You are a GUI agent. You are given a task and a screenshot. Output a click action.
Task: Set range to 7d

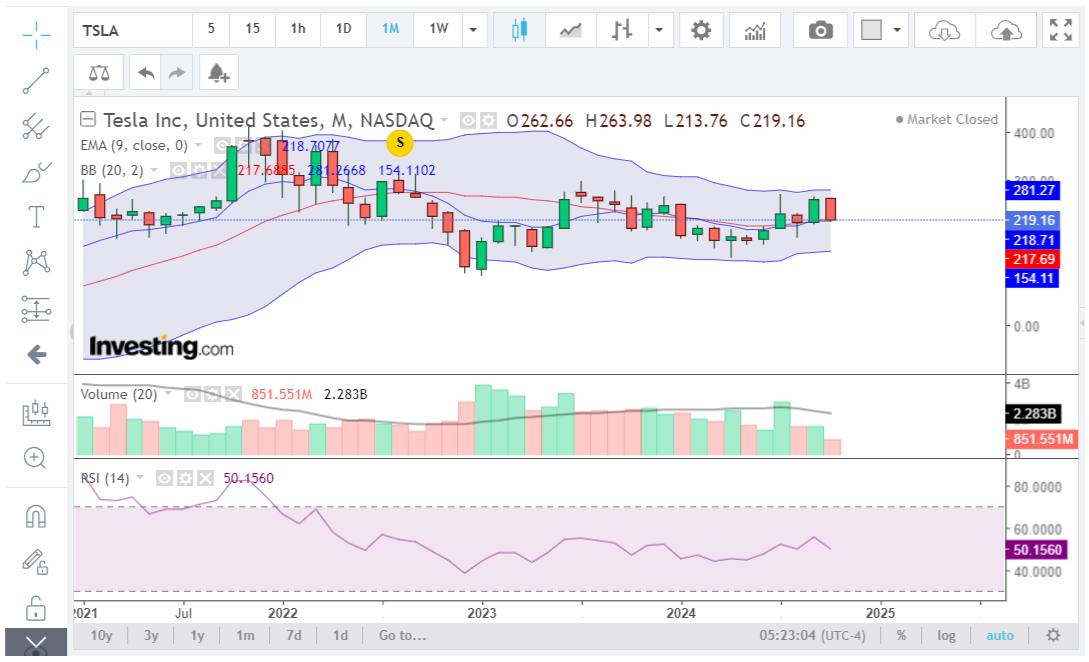click(x=294, y=636)
